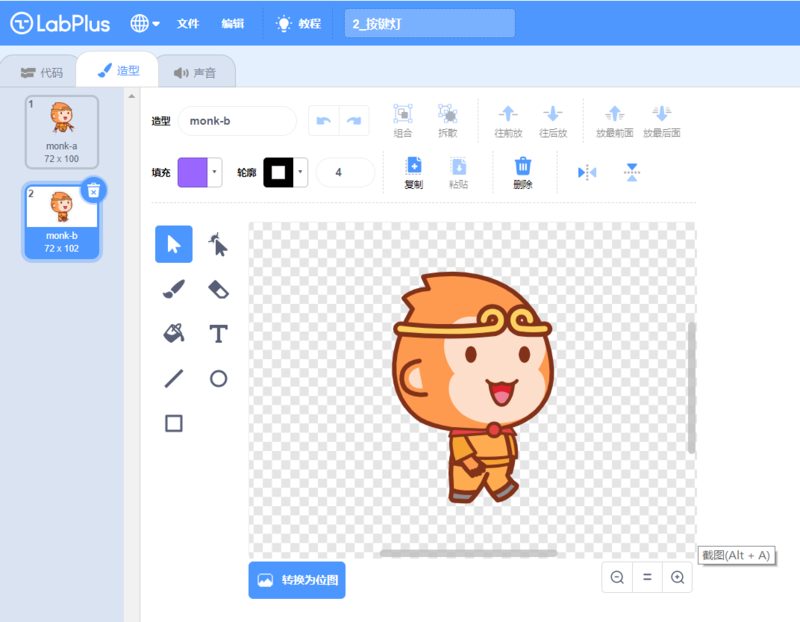Click the monkey character on the canvas
This screenshot has height=622, width=800.
tap(471, 388)
